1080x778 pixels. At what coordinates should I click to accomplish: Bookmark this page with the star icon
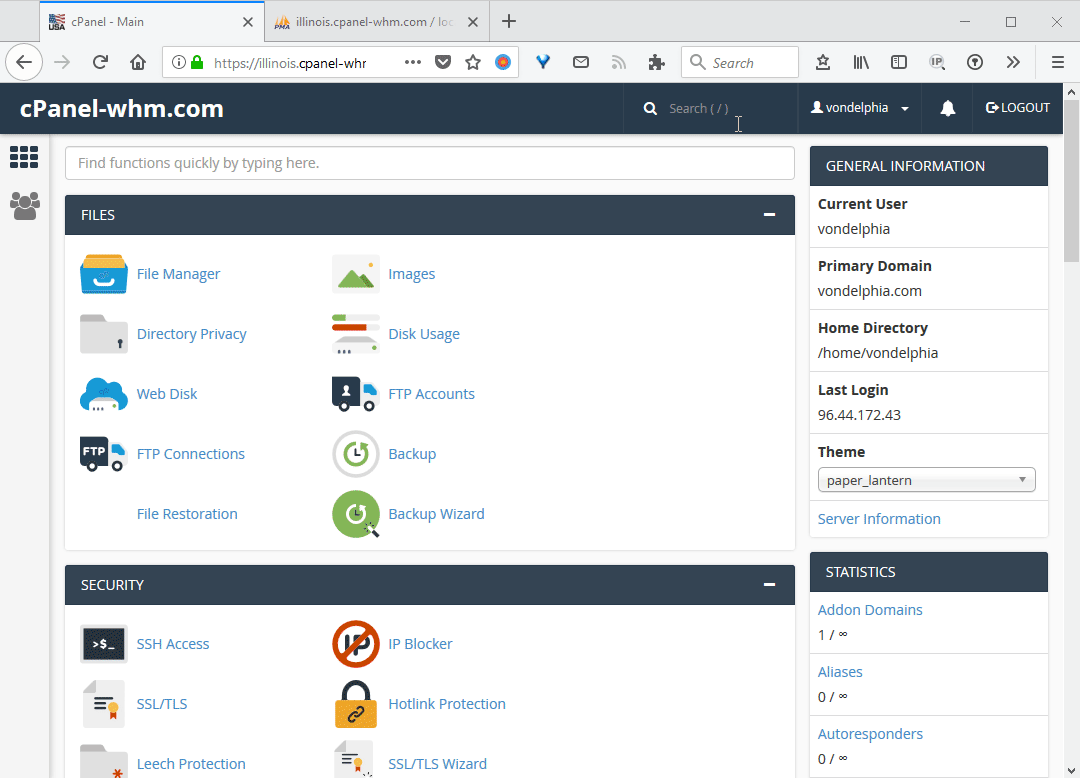(472, 63)
